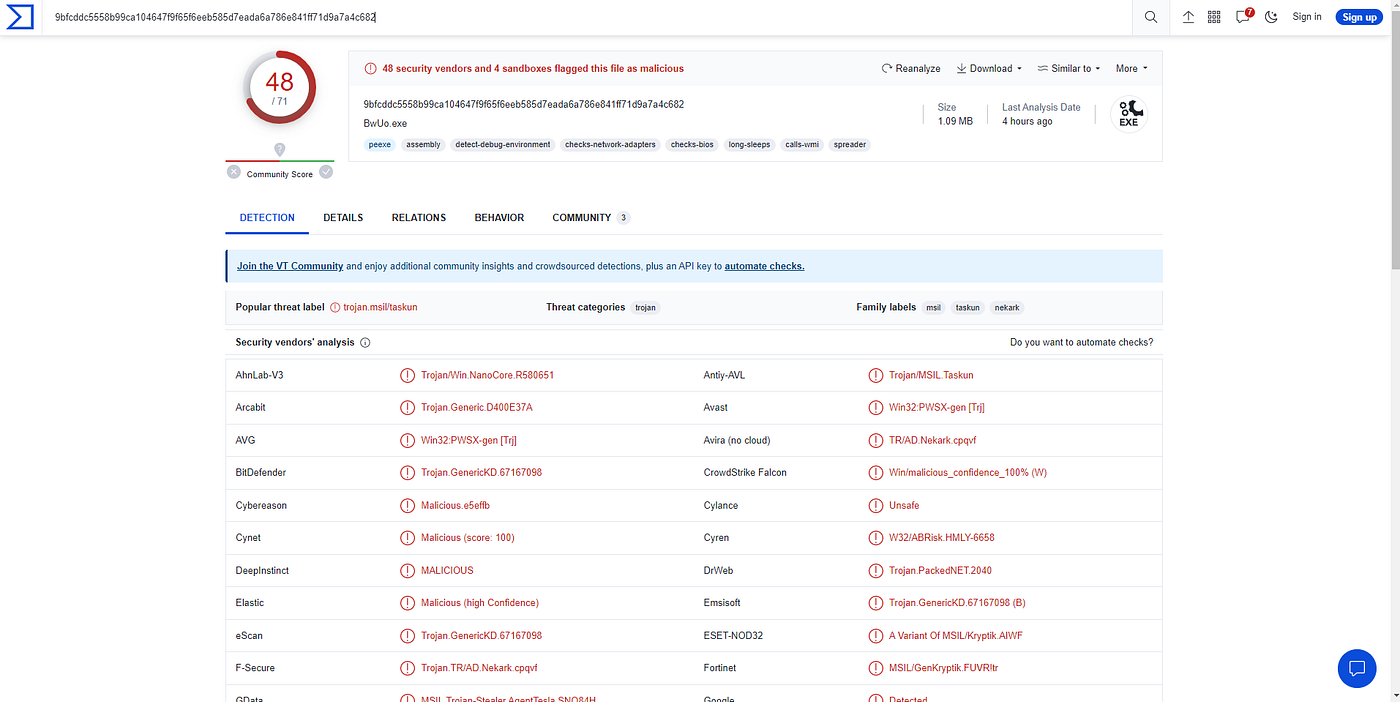Click the msil family label chip
Screen dimensions: 1400x702
934,308
